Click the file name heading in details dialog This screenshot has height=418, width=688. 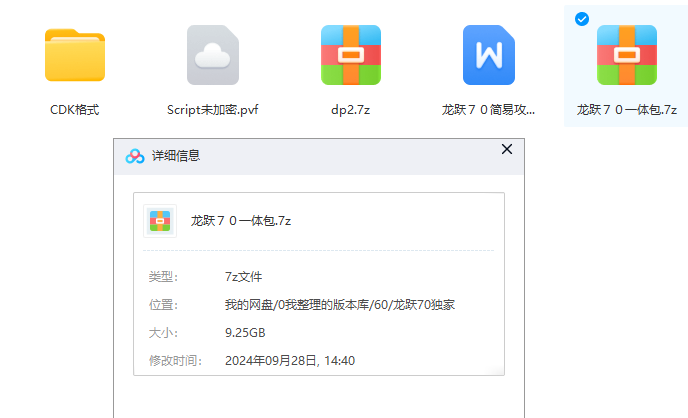[x=240, y=221]
